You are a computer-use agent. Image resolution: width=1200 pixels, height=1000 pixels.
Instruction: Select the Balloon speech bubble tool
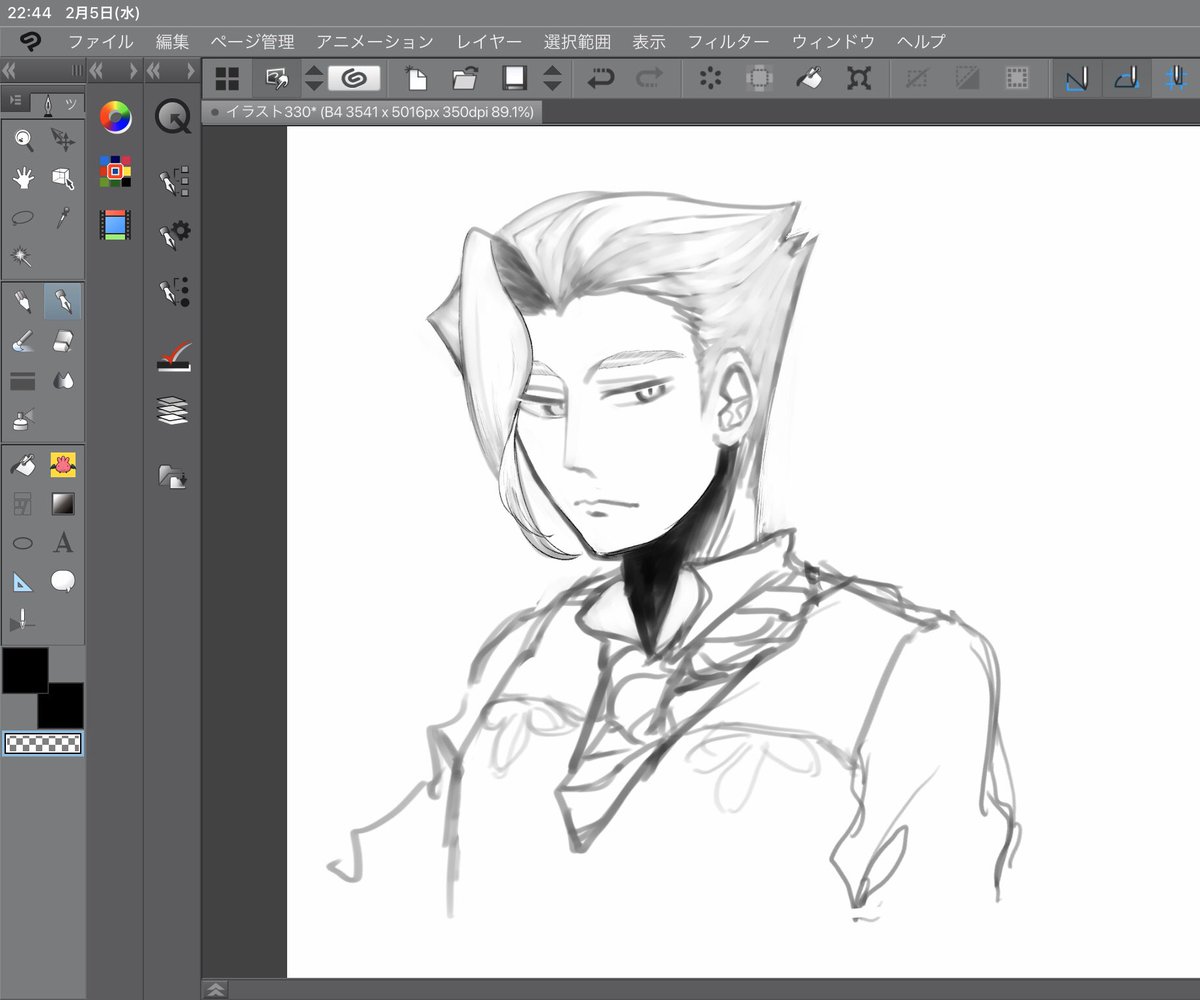point(62,581)
